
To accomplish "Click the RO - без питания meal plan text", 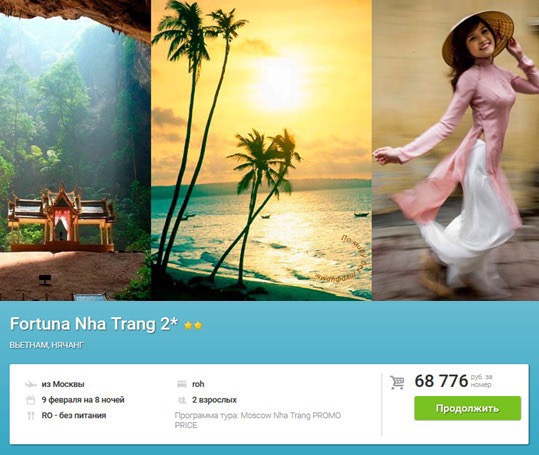I will click(x=74, y=415).
